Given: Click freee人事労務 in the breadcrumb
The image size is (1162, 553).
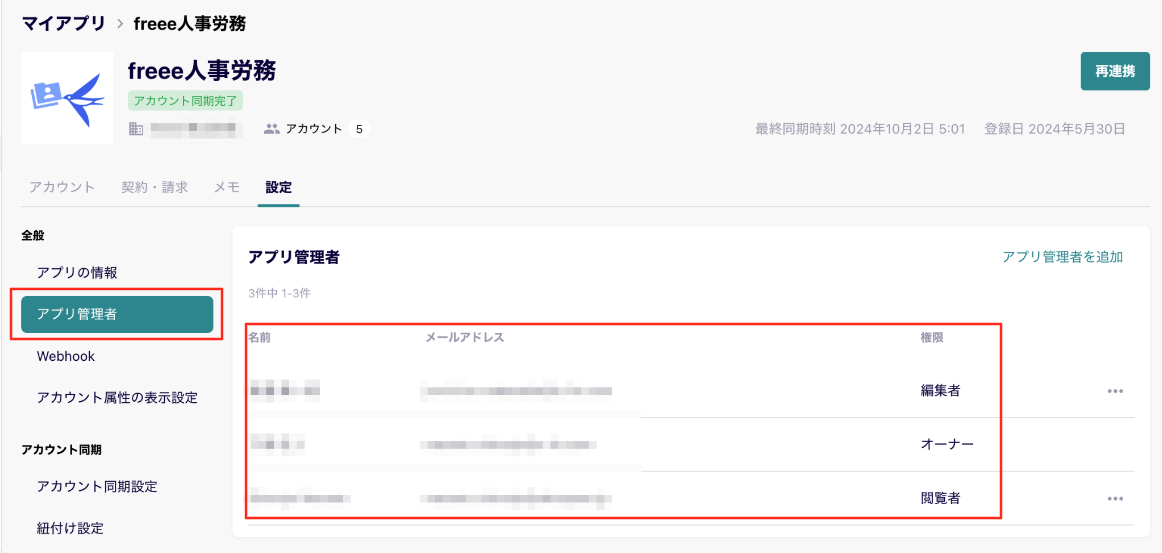Looking at the screenshot, I should click(190, 24).
